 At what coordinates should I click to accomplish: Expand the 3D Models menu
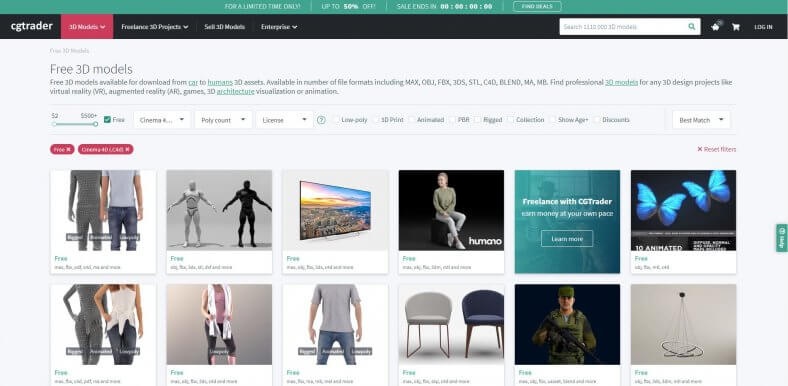pos(87,27)
